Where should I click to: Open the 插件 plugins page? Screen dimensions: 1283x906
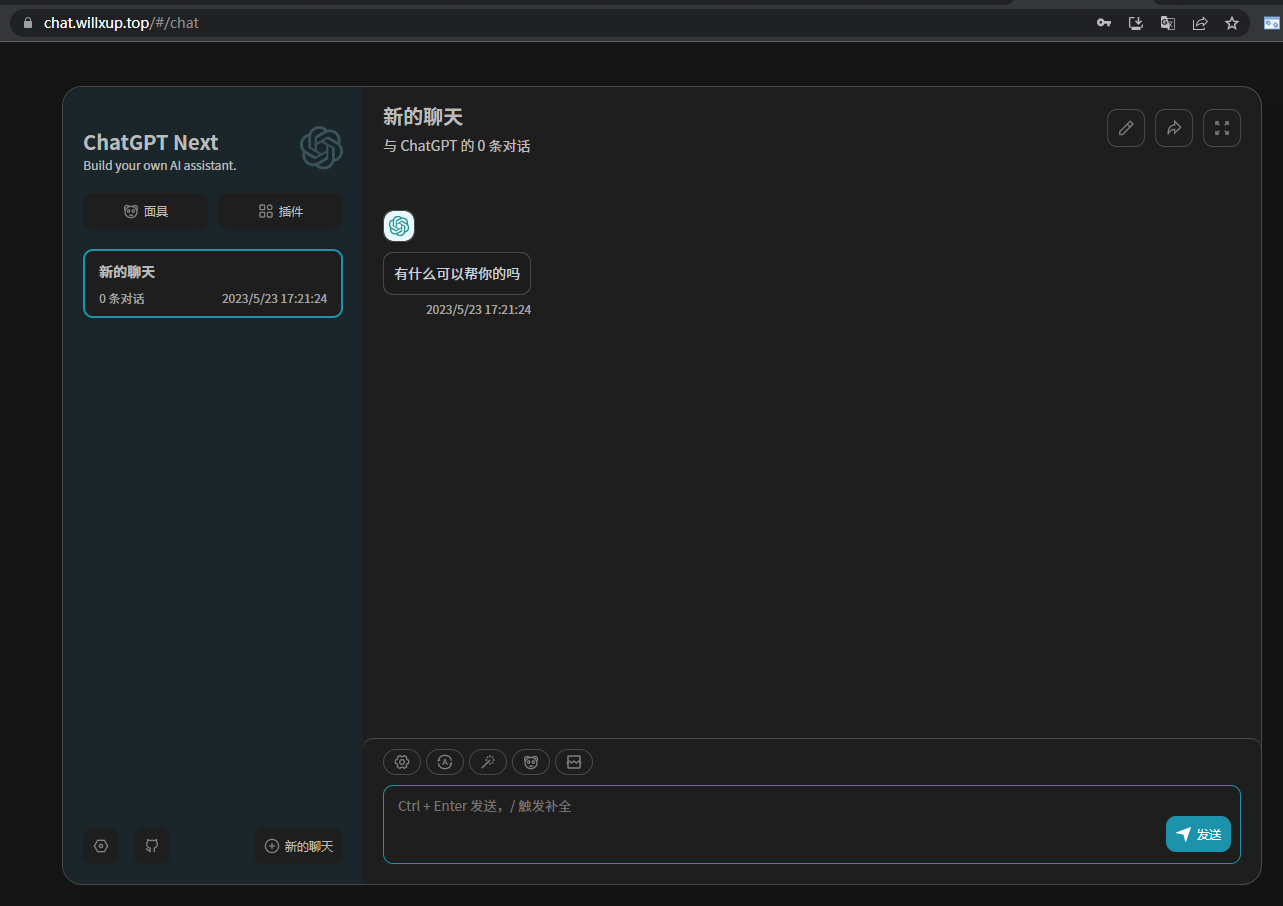[280, 211]
